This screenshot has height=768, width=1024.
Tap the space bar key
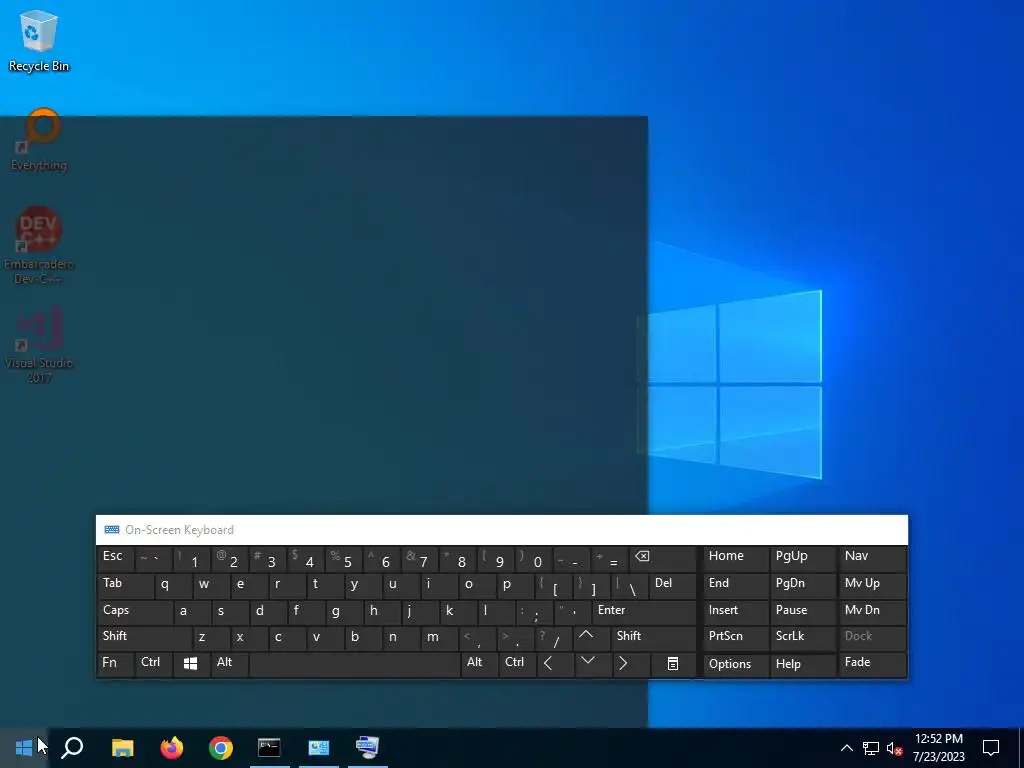(355, 664)
